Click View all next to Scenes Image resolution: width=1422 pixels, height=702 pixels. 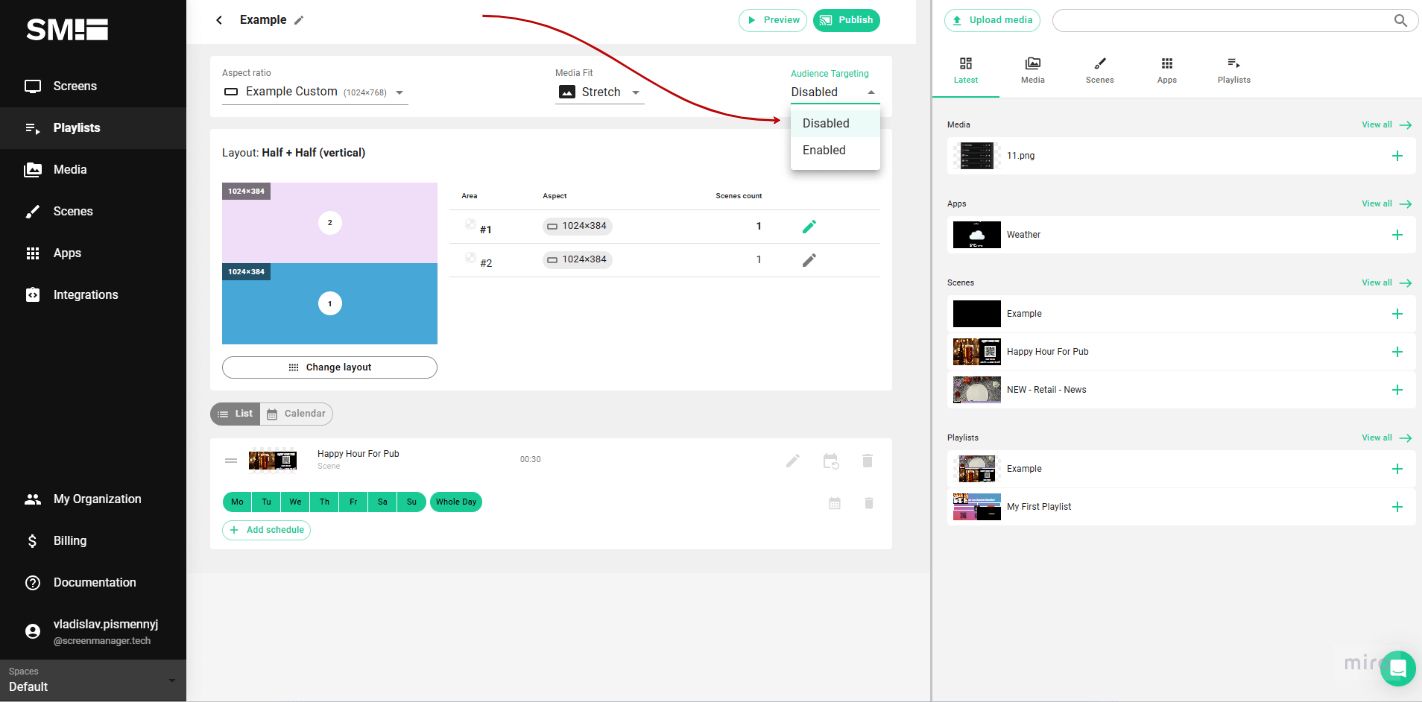tap(1377, 283)
